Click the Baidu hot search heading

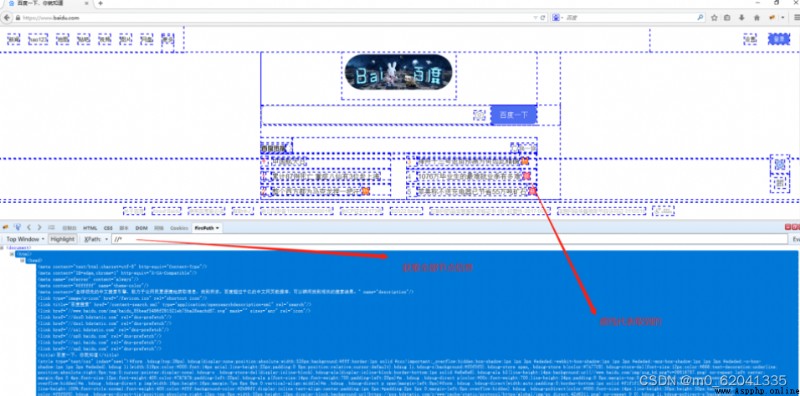[x=274, y=148]
